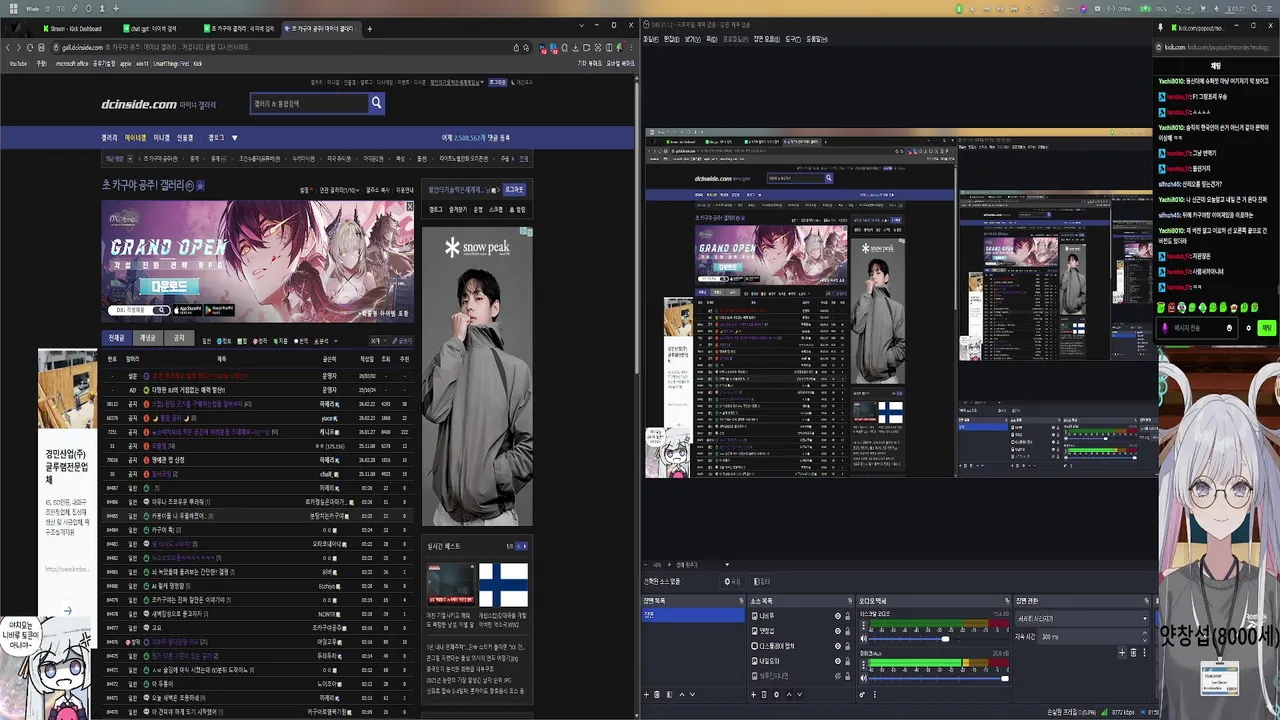
Task: Click the dcinside search magnifier button
Action: tap(376, 103)
